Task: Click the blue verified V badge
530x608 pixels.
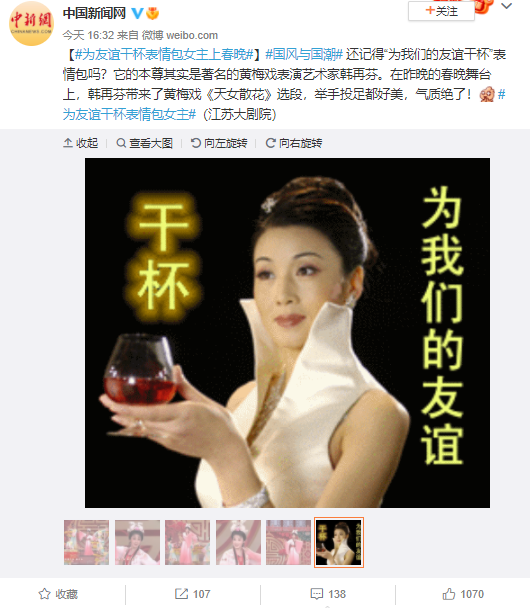Action: click(x=137, y=14)
